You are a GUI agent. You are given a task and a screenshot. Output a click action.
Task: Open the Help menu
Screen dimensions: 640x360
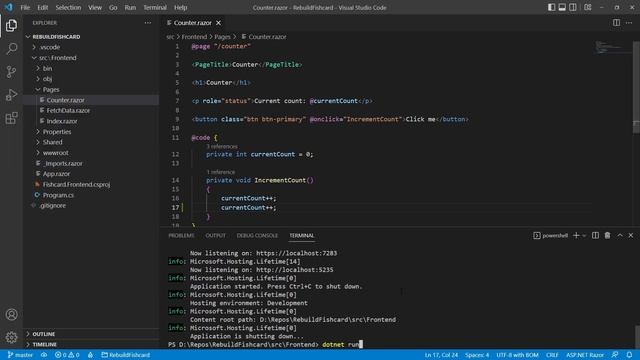coord(180,7)
